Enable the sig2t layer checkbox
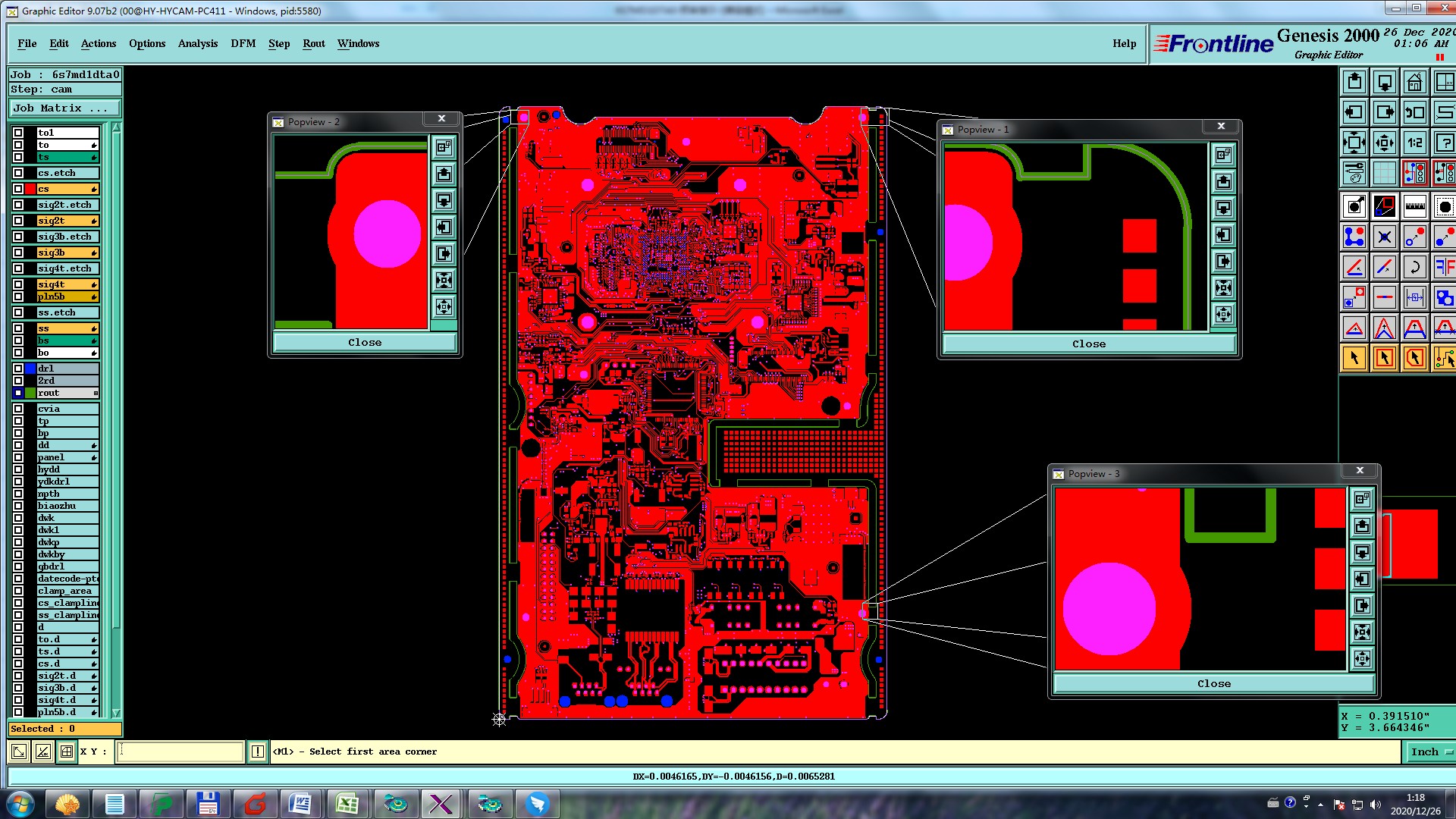The width and height of the screenshot is (1456, 819). click(18, 221)
